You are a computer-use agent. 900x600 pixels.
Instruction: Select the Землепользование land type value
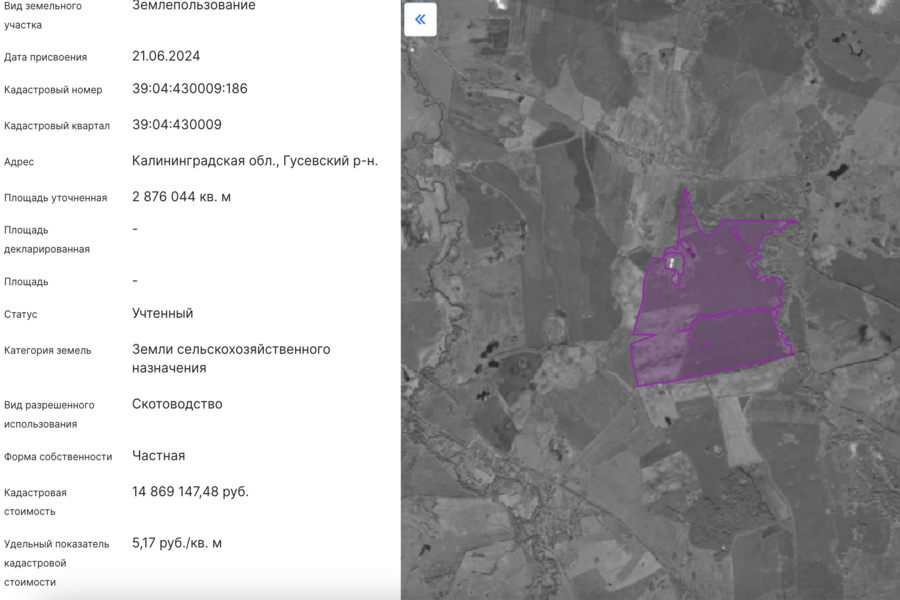192,6
